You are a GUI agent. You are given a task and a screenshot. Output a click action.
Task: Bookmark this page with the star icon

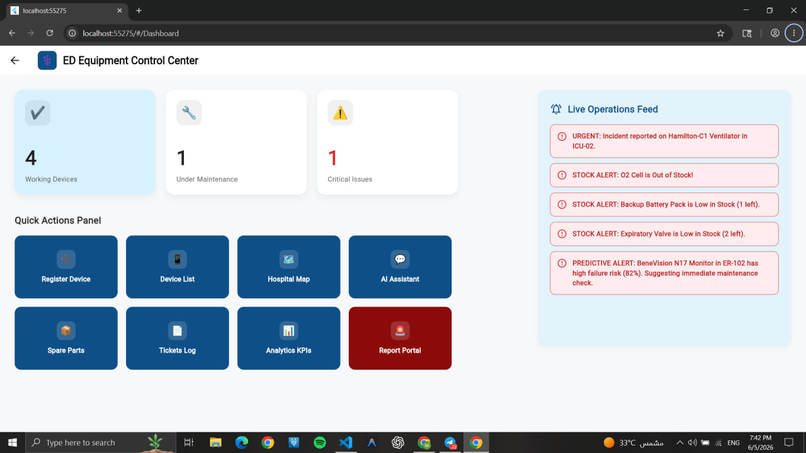coord(720,33)
